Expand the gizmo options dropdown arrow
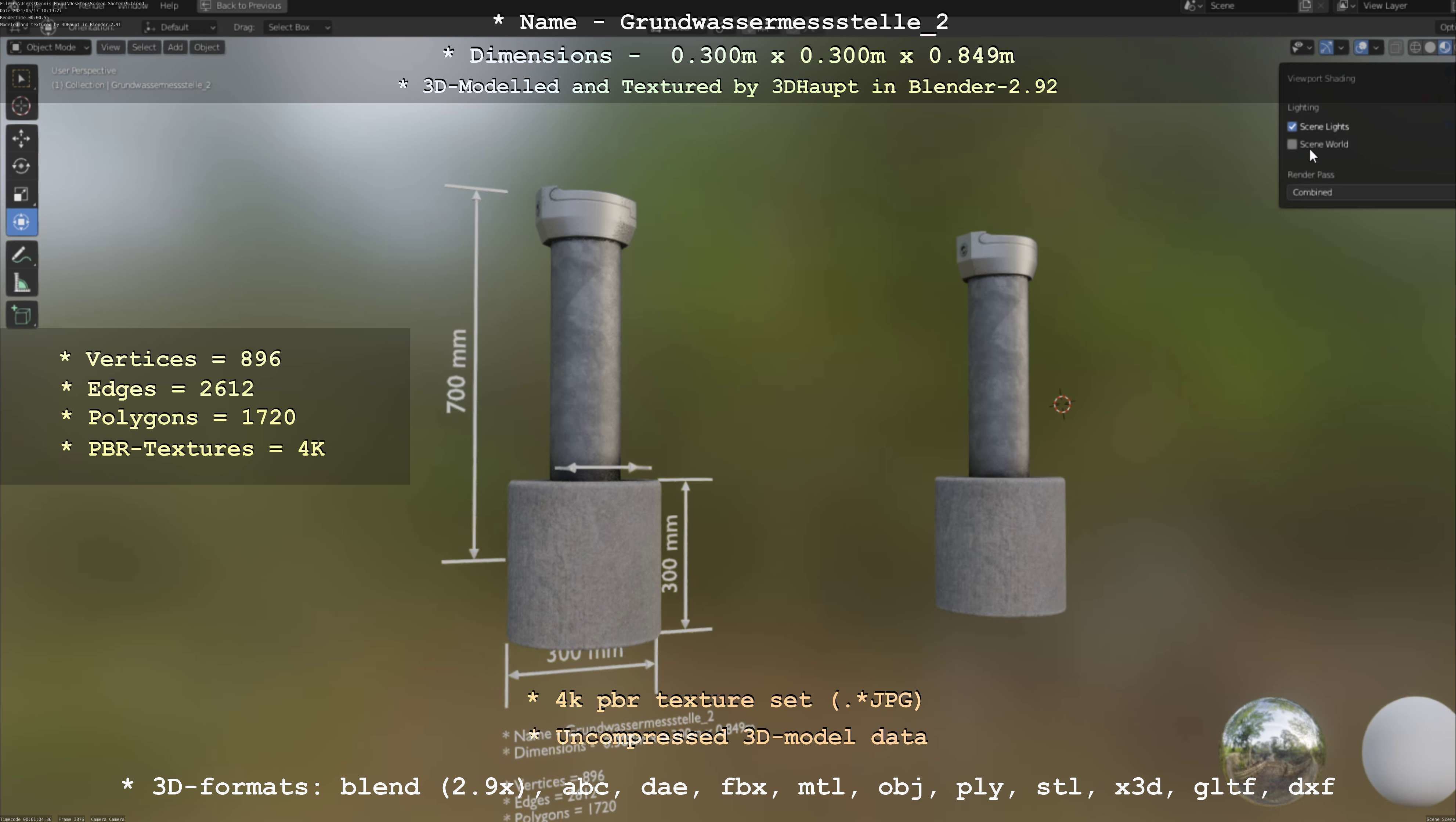 (1341, 47)
